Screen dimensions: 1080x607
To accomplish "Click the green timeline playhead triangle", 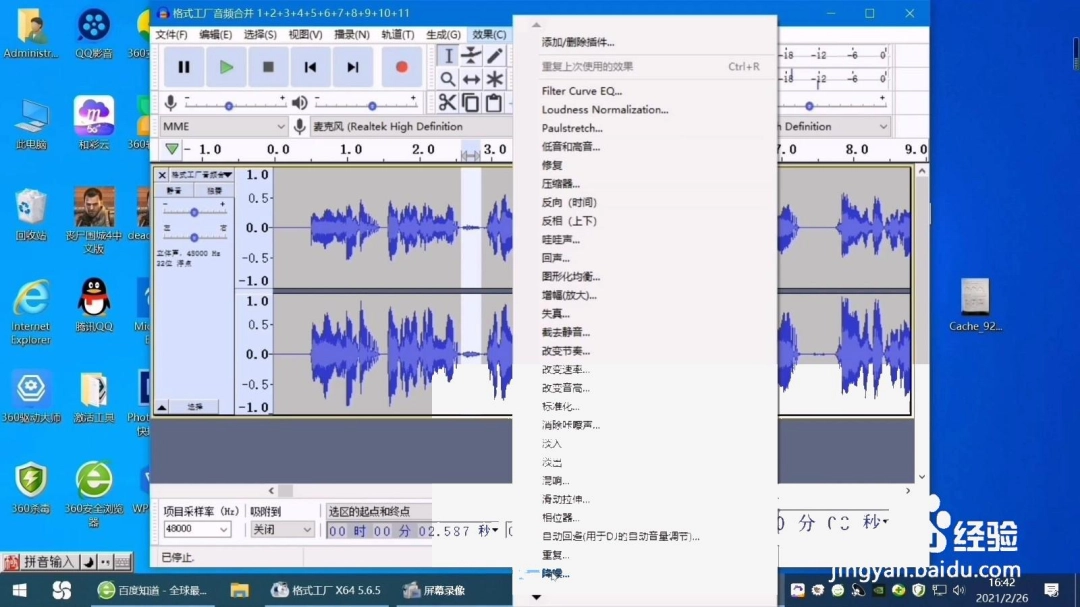I will [x=172, y=150].
